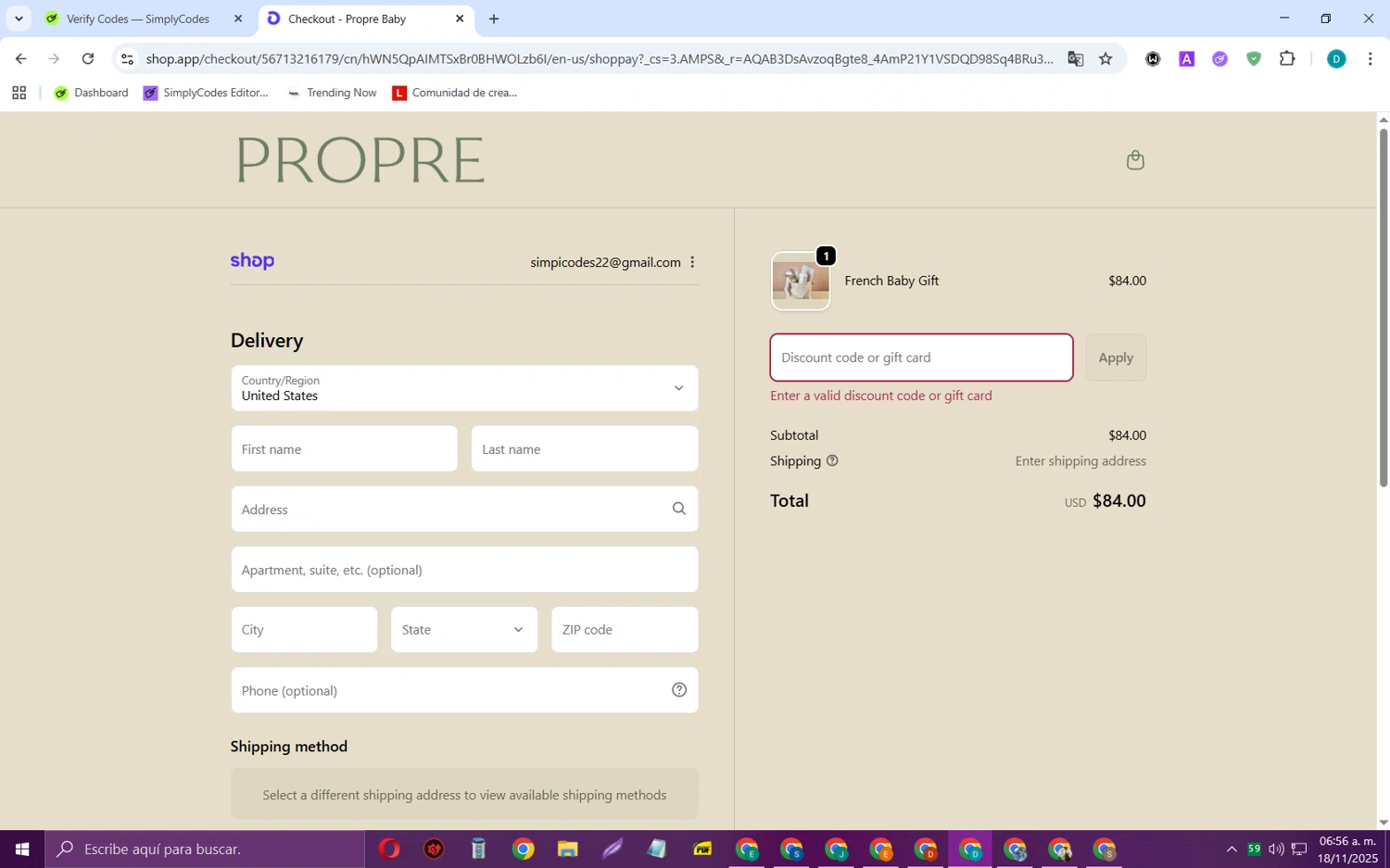Open the tab search dropdown arrow

[x=19, y=19]
